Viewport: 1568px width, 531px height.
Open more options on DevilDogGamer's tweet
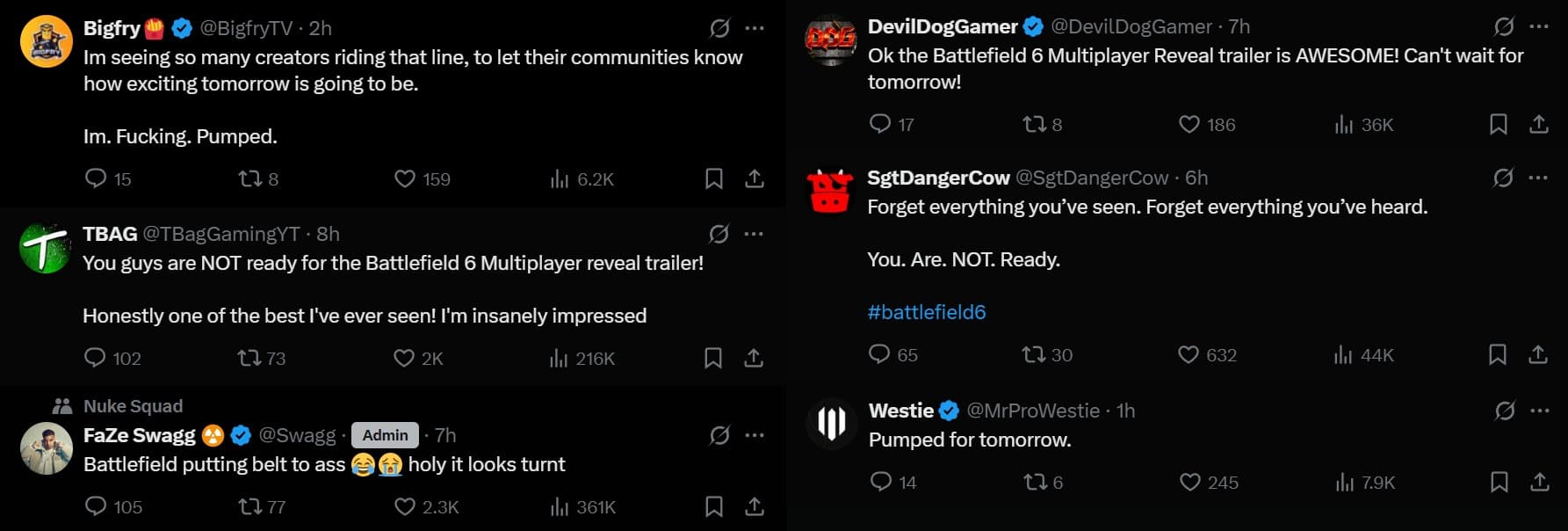click(1538, 26)
